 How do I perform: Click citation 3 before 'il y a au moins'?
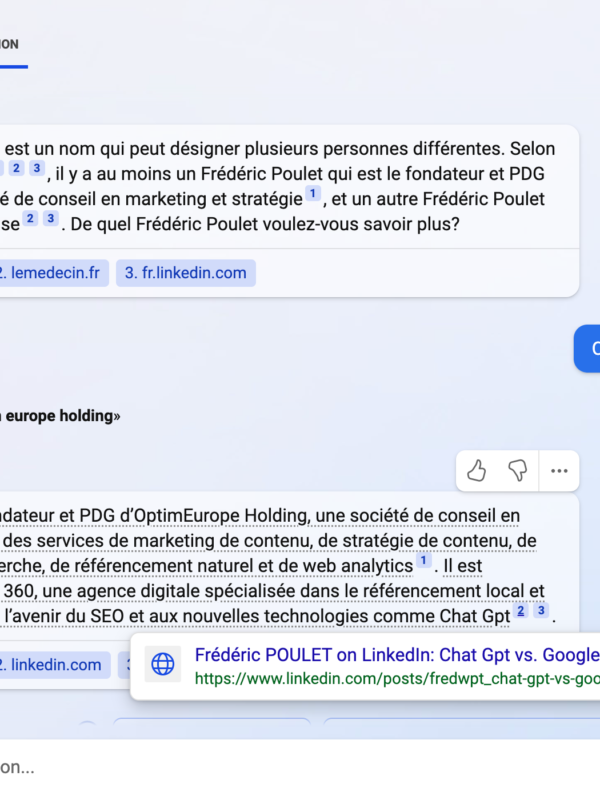pos(37,168)
